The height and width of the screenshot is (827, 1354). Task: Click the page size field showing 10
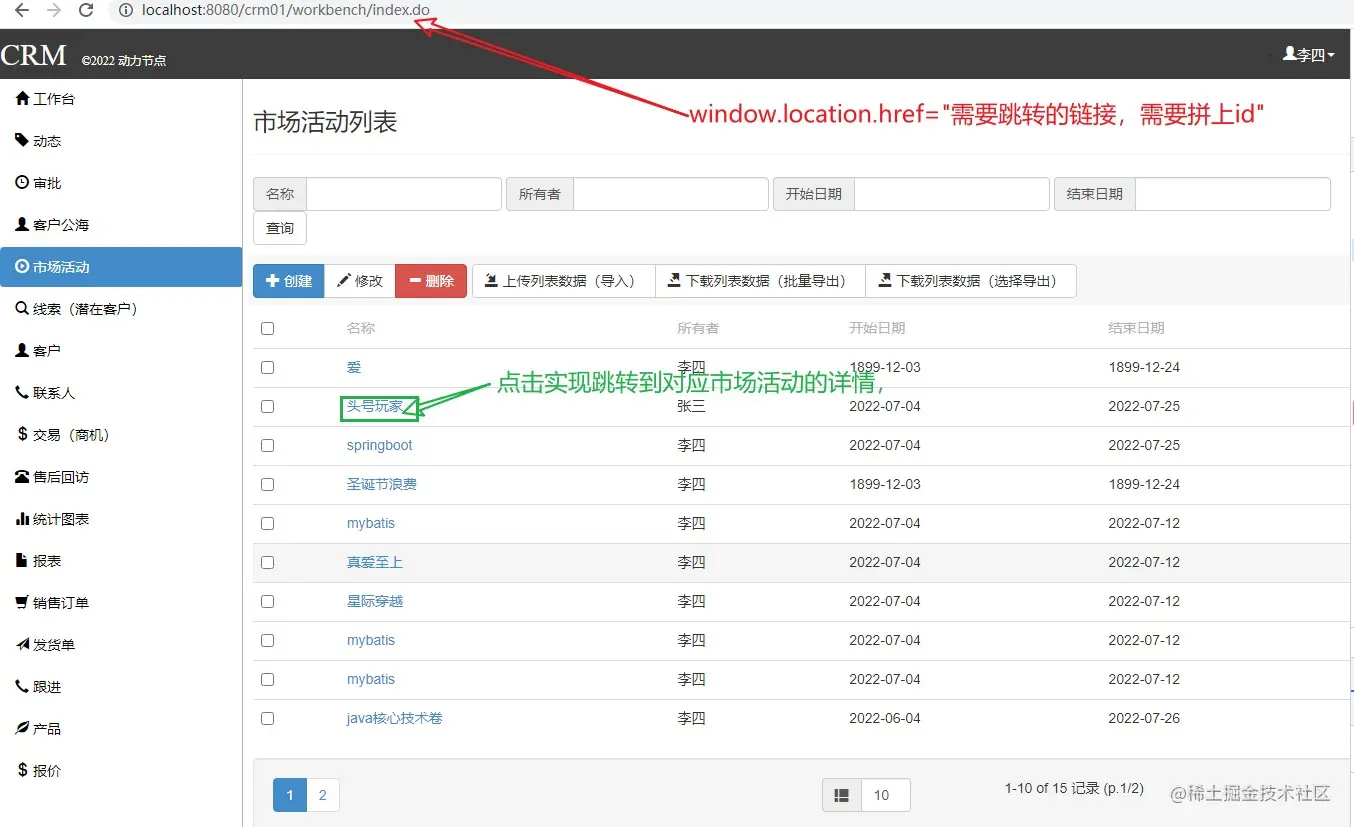pos(885,795)
